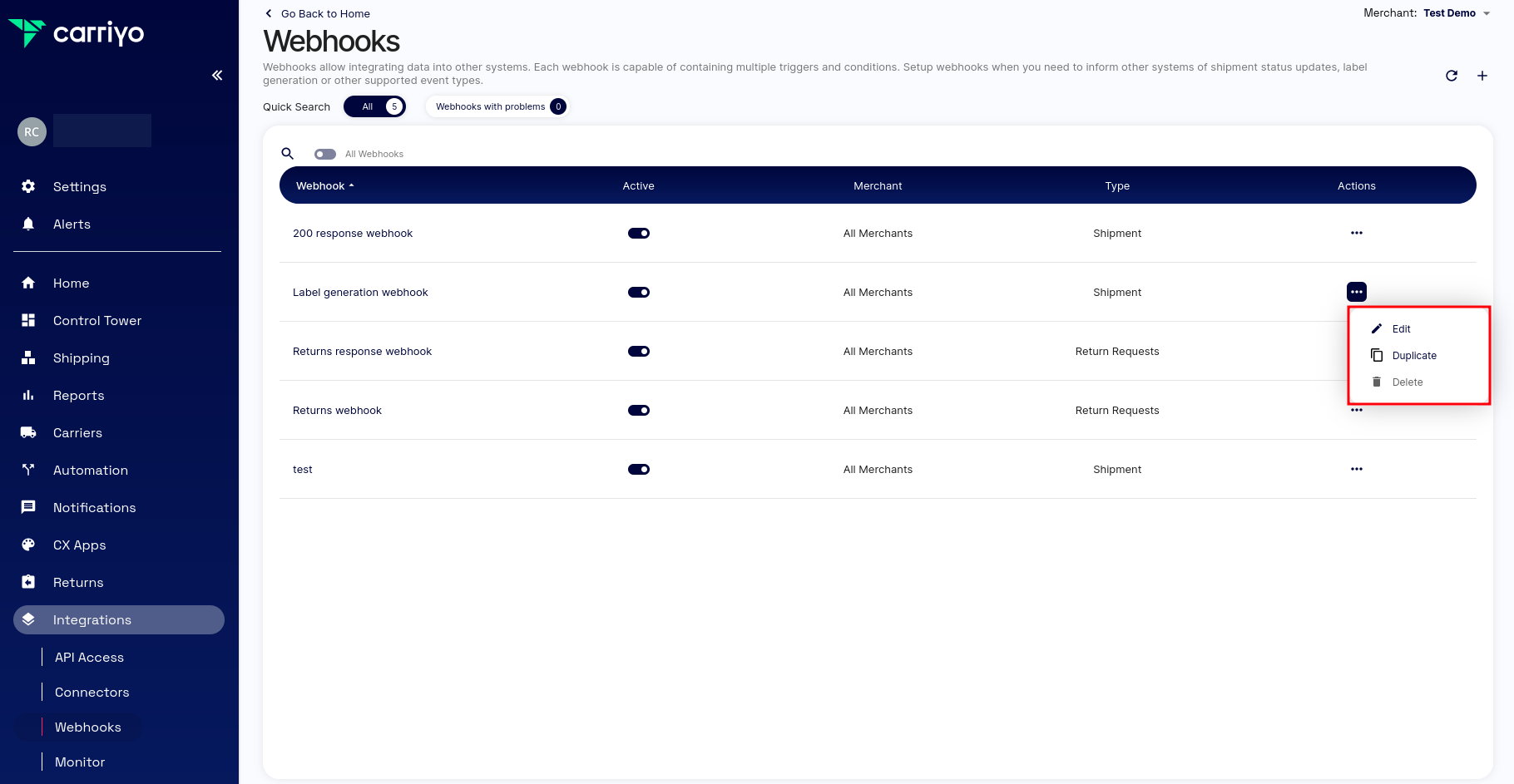Expand the Integrations menu section
The height and width of the screenshot is (784, 1514).
[x=119, y=619]
